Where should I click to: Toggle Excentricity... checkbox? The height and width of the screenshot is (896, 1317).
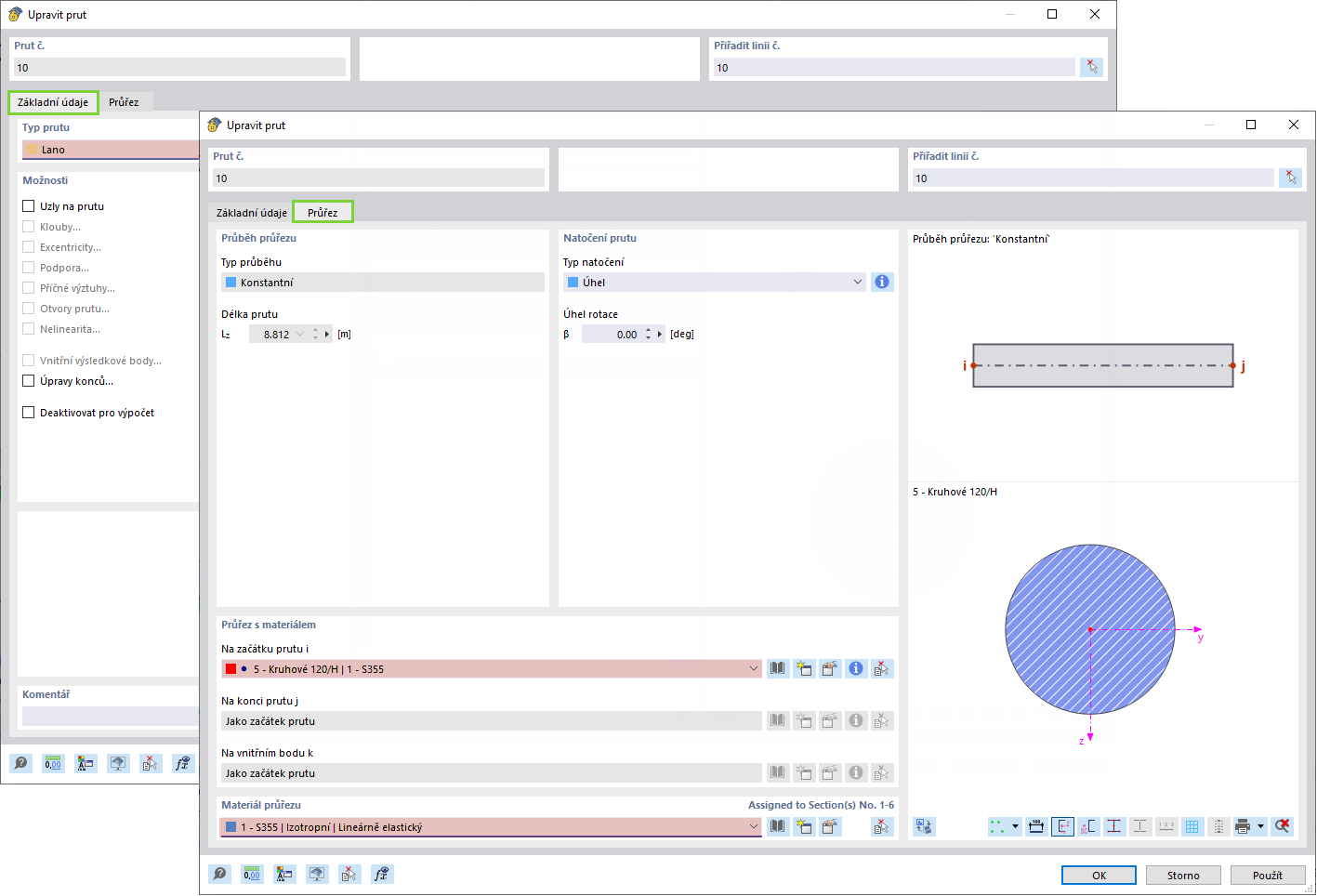(x=29, y=247)
